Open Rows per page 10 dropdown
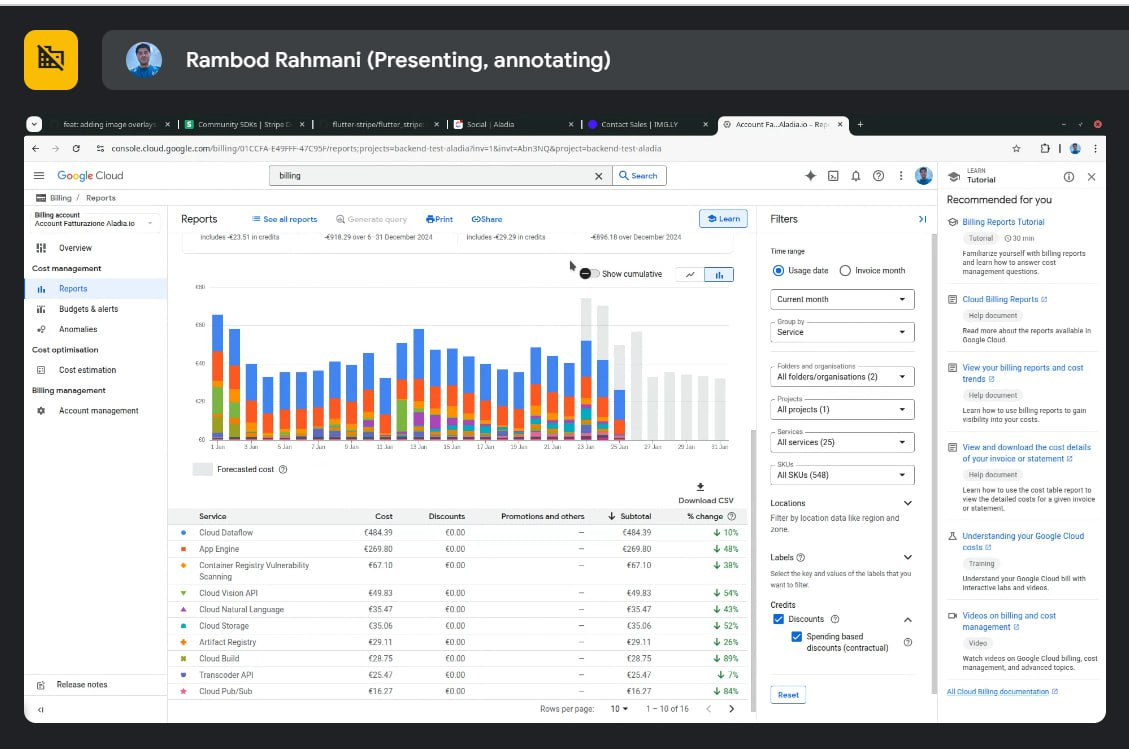The height and width of the screenshot is (749, 1129). pos(619,709)
